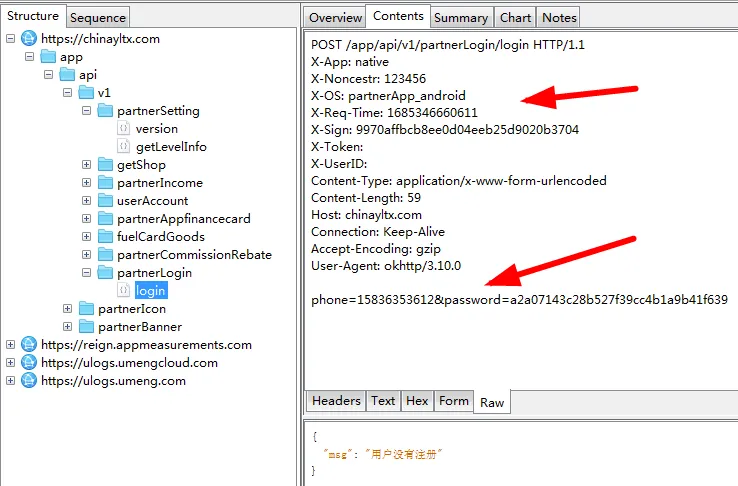Expand the reign.appmeasurements.com host node
The height and width of the screenshot is (486, 738).
click(x=10, y=344)
